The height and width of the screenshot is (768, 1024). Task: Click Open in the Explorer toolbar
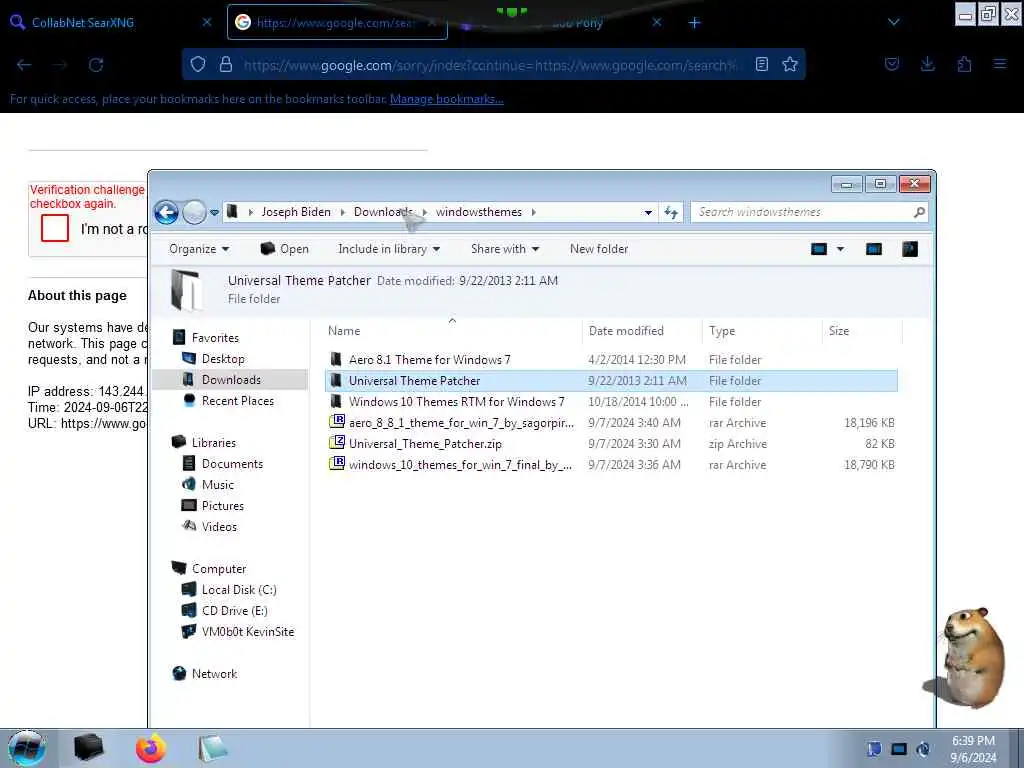pyautogui.click(x=285, y=249)
